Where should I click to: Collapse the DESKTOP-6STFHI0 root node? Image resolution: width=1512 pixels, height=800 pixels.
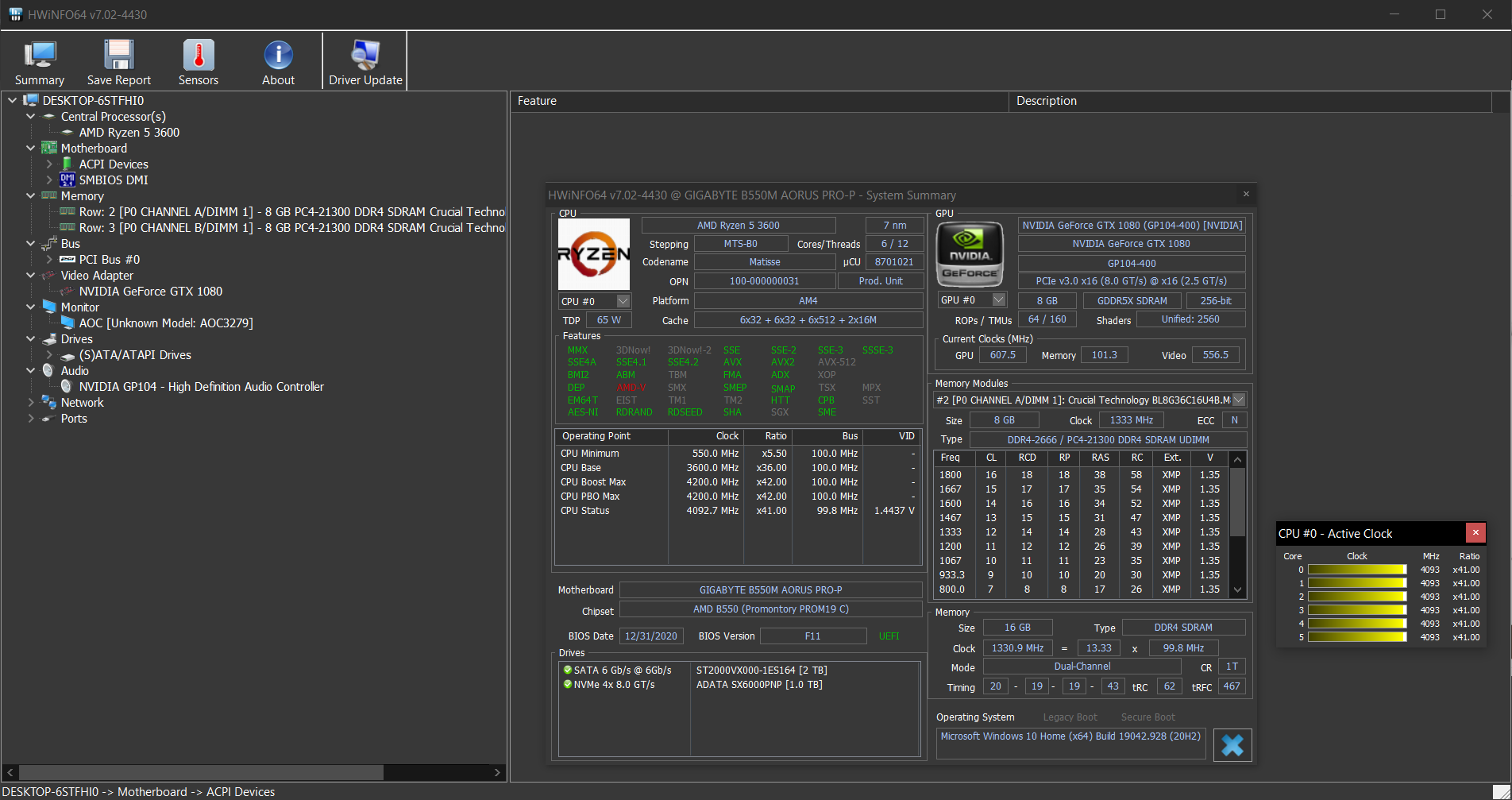click(12, 101)
